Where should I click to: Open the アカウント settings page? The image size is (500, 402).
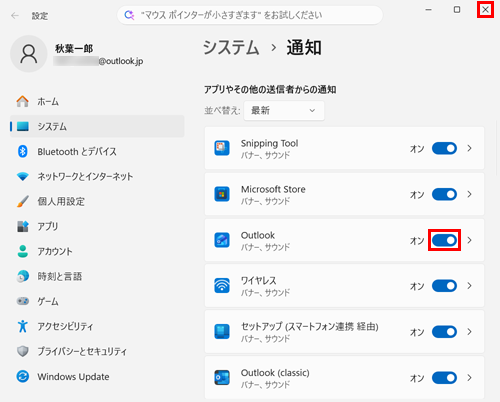coord(97,251)
